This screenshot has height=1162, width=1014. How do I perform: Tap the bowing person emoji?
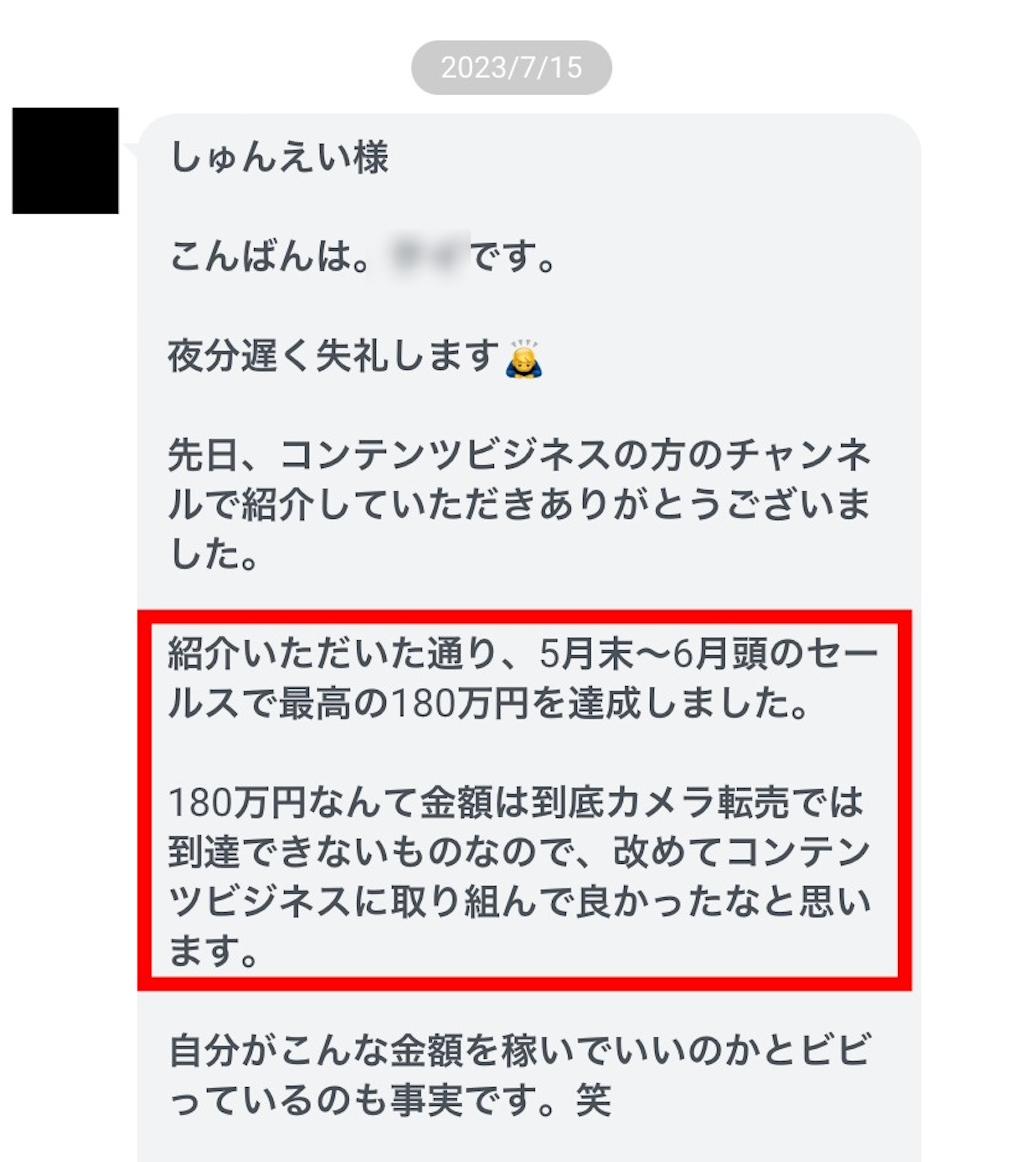click(523, 359)
